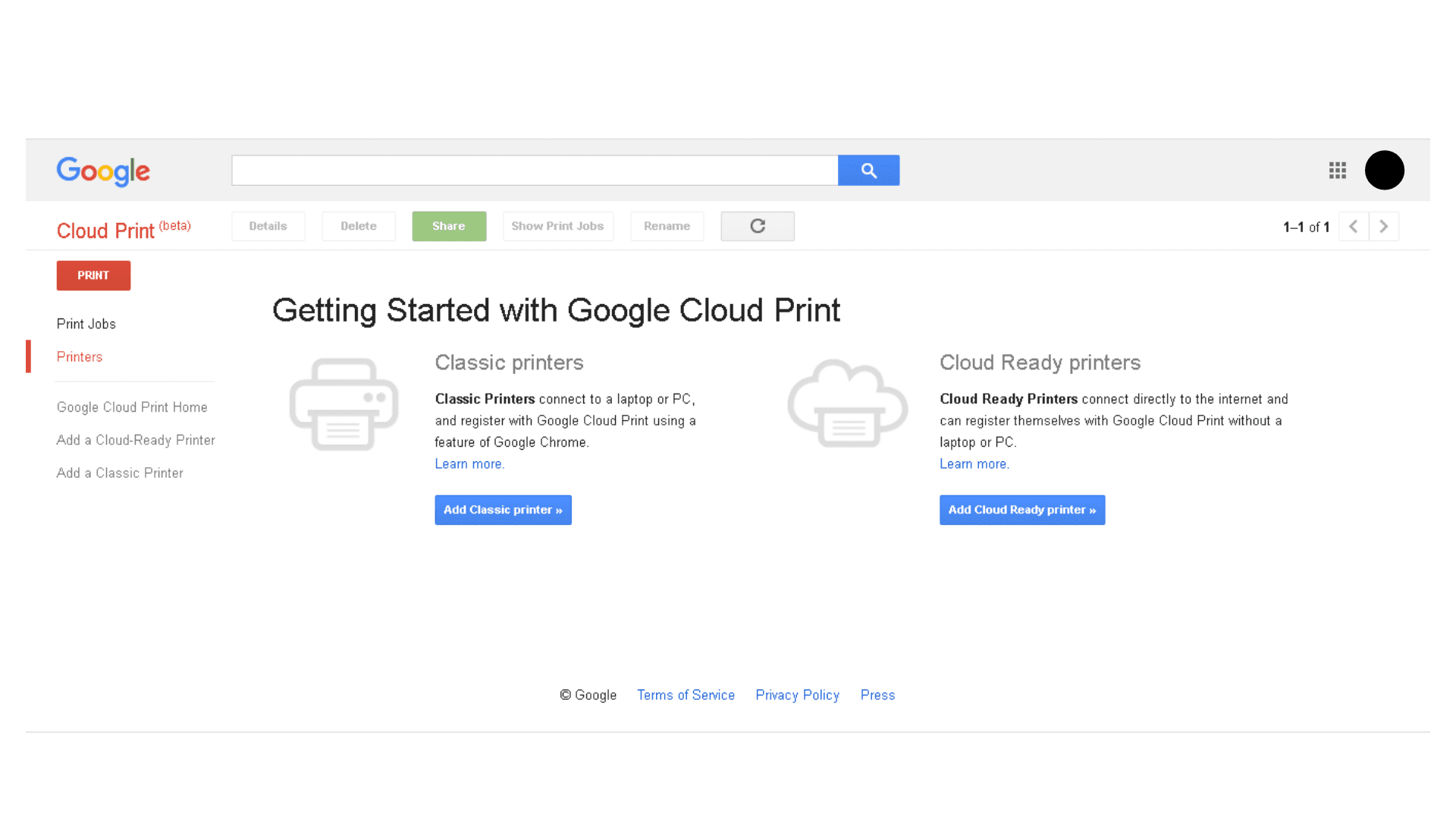The width and height of the screenshot is (1456, 819).
Task: Click the red PRINT button
Action: pos(93,275)
